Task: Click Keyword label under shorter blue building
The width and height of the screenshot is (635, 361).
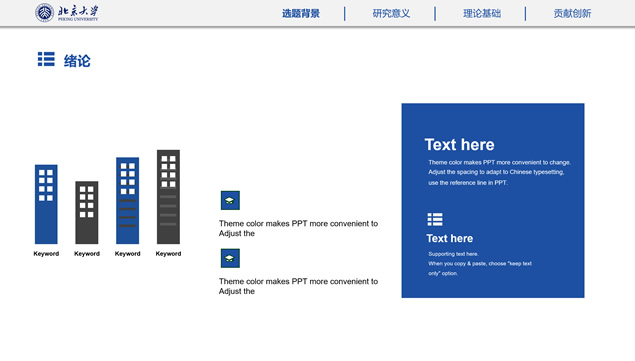Action: [x=46, y=254]
